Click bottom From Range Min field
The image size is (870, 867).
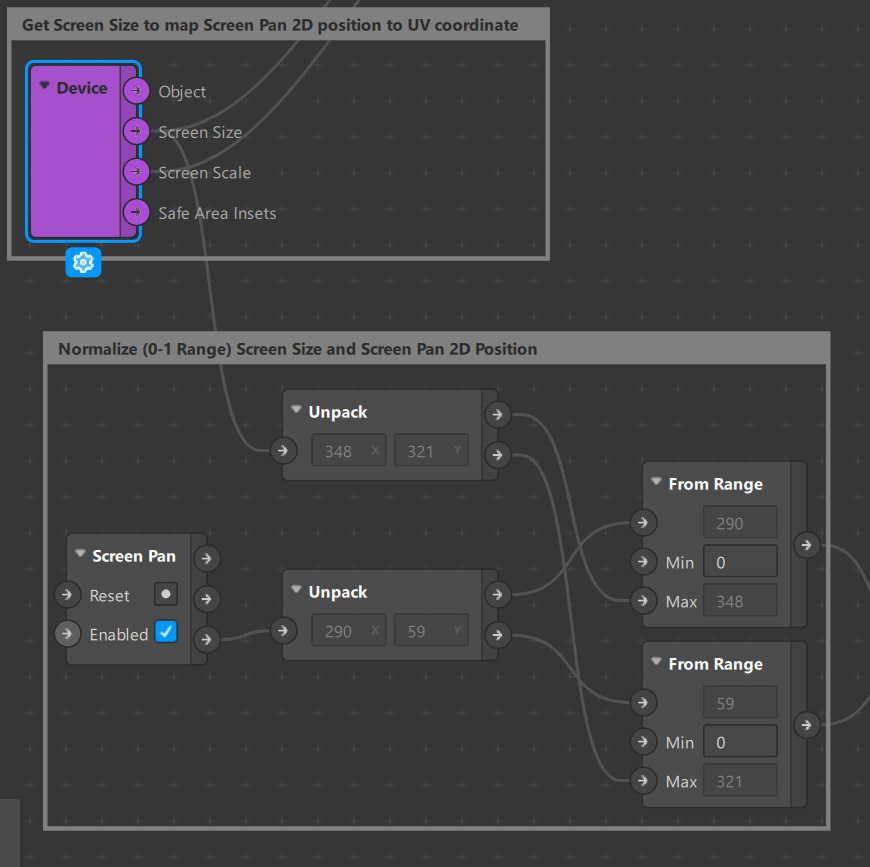740,741
